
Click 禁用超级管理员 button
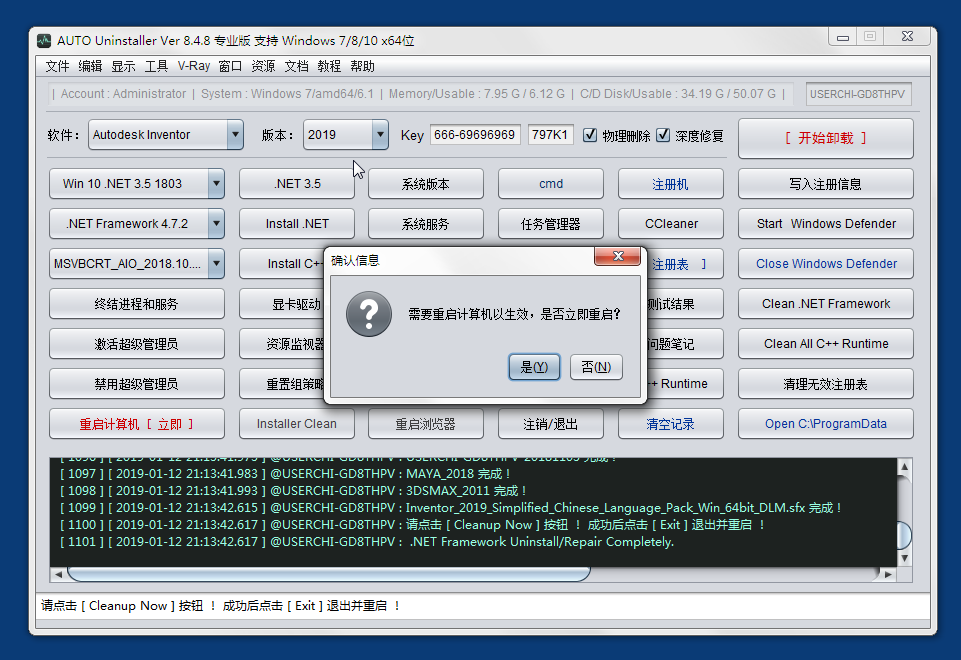tap(137, 384)
